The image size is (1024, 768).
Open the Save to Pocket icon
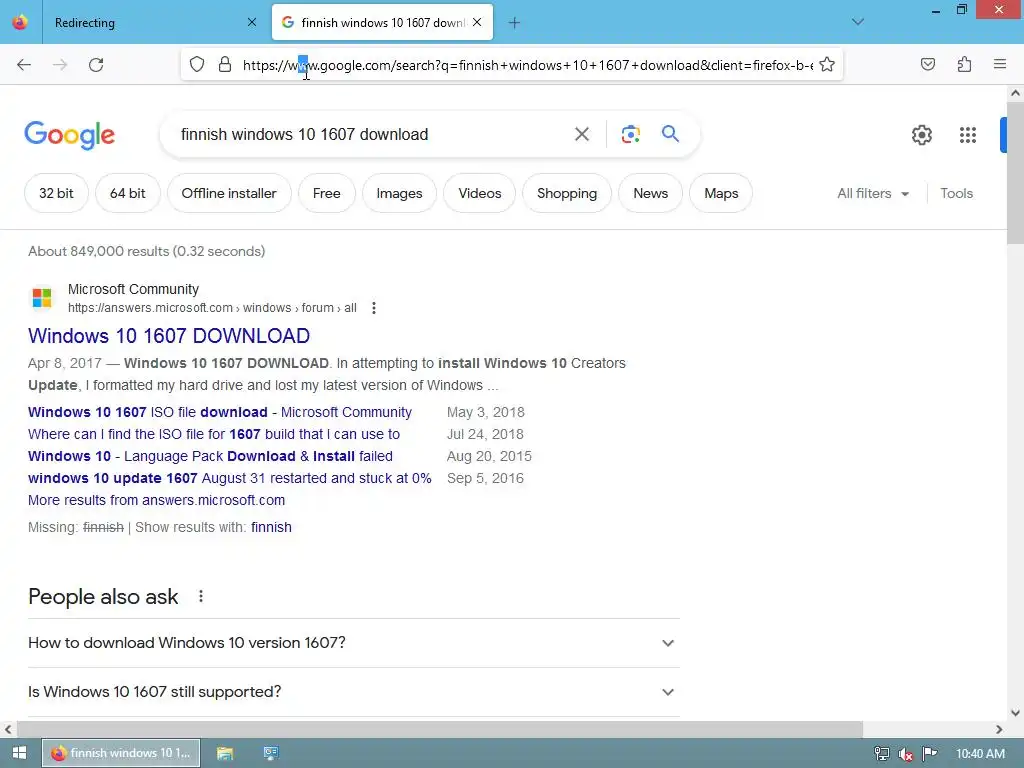928,64
